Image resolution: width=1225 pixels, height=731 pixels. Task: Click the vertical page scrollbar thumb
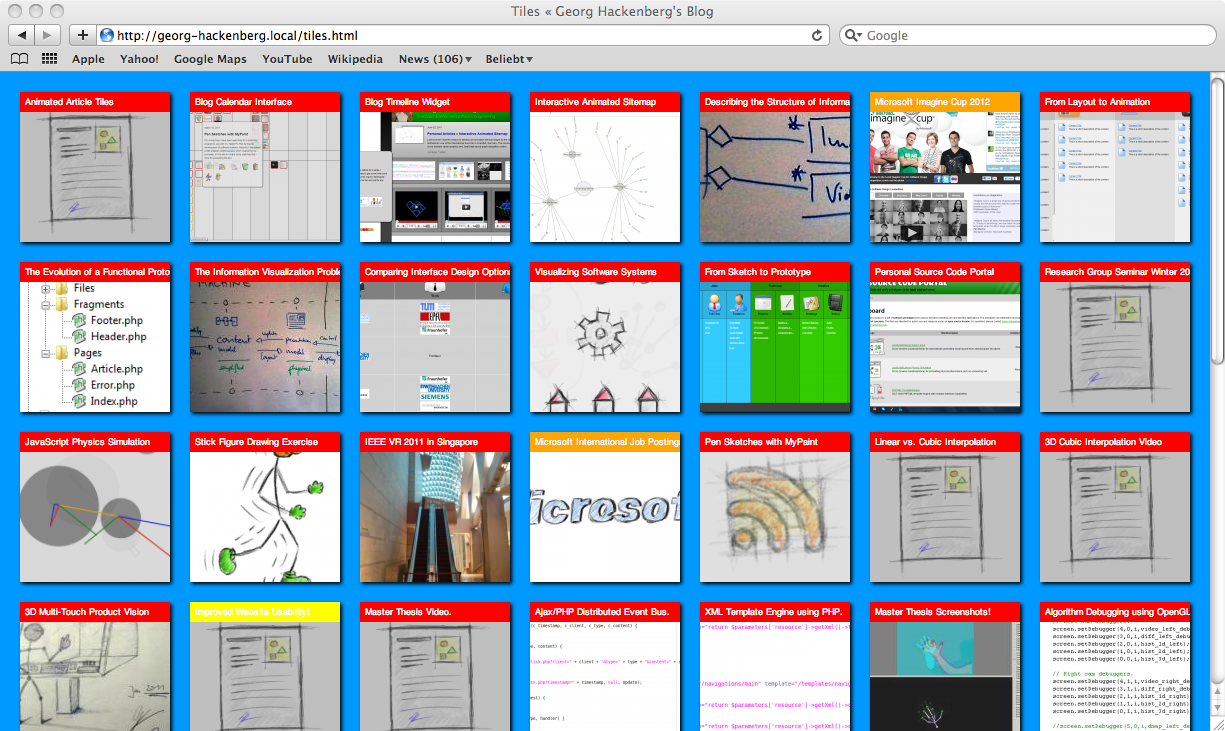click(x=1217, y=222)
